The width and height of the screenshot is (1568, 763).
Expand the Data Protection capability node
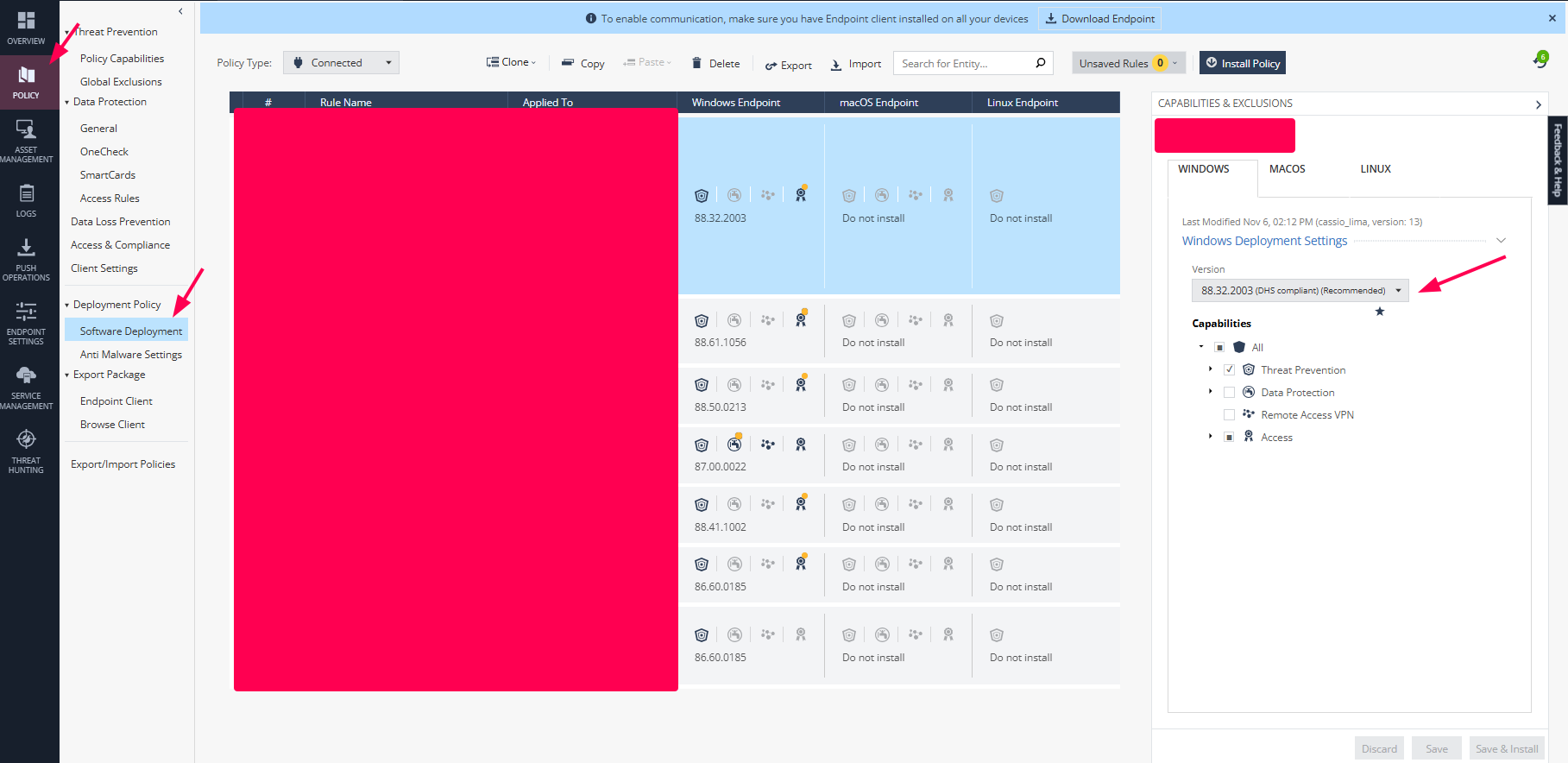(x=1210, y=391)
